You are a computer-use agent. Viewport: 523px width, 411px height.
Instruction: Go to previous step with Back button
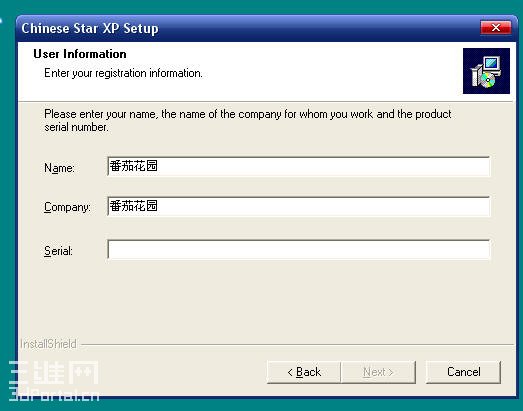304,372
